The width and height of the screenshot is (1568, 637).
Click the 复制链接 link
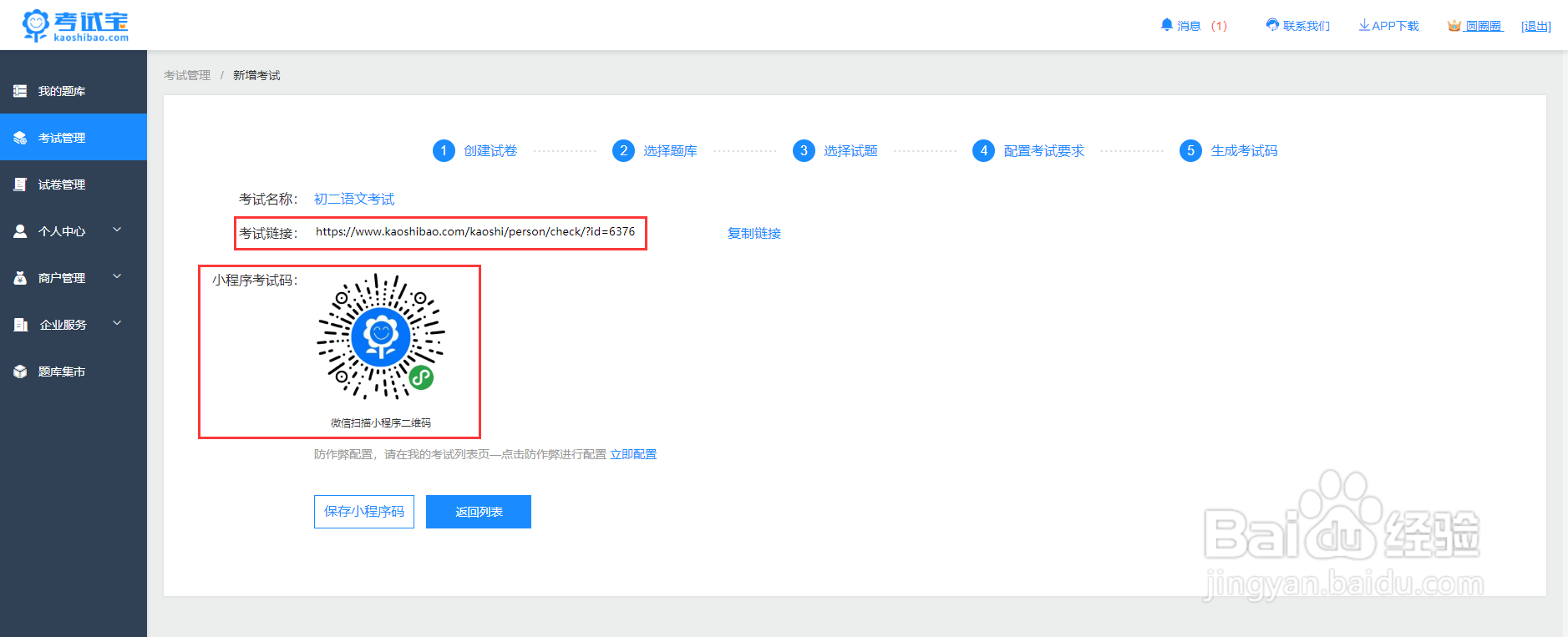(754, 233)
